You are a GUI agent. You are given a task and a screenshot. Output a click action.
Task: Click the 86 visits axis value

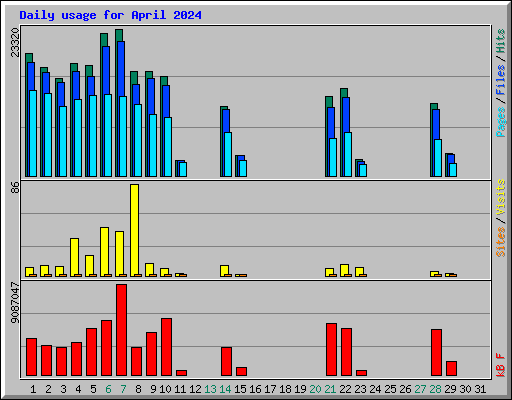pyautogui.click(x=15, y=188)
